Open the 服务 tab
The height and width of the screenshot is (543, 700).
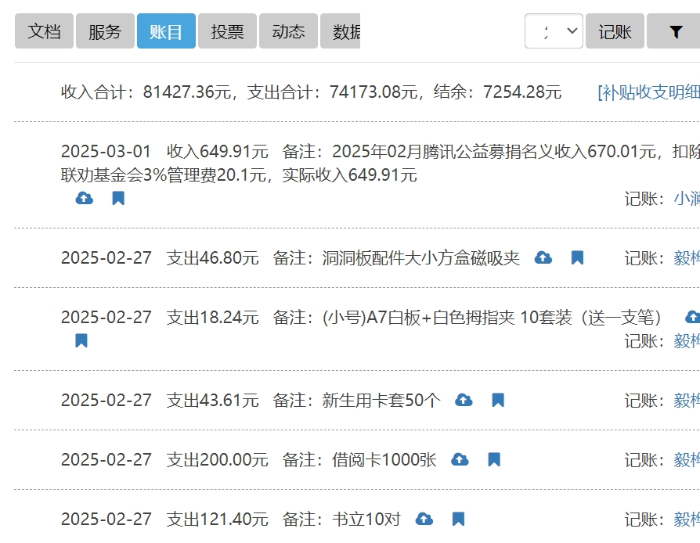tap(105, 31)
